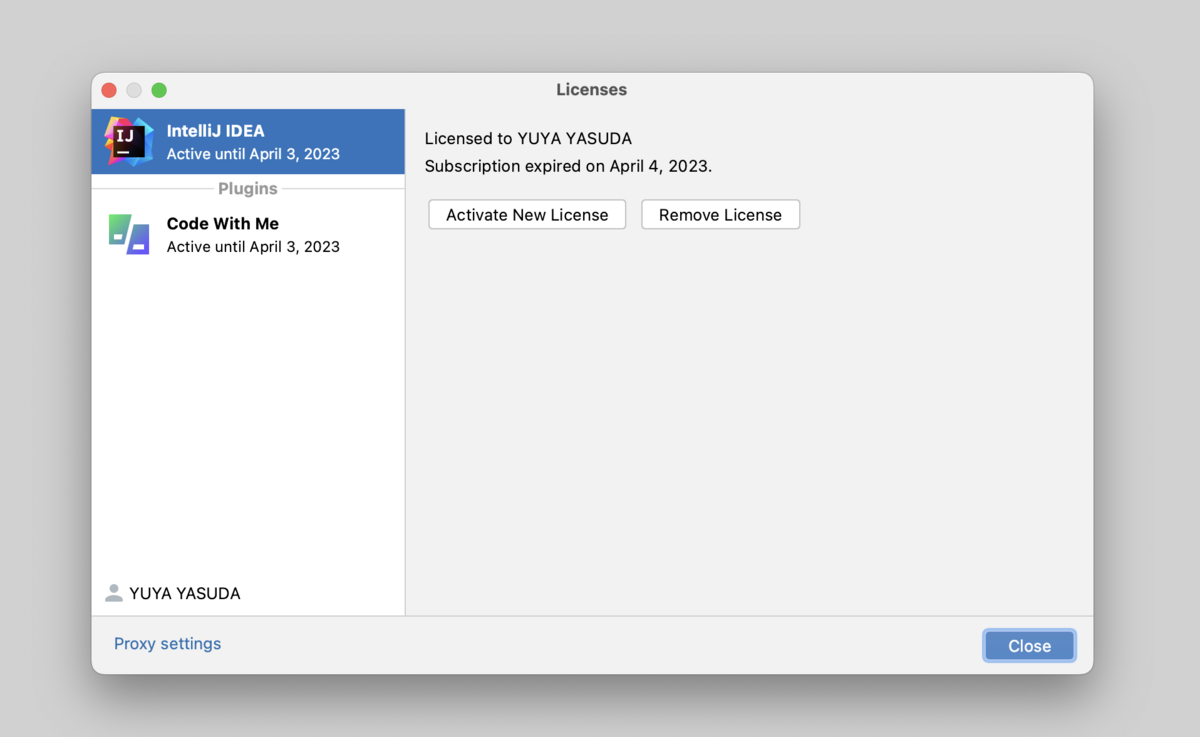
Task: Click the yellow minimize traffic light button
Action: pyautogui.click(x=133, y=89)
